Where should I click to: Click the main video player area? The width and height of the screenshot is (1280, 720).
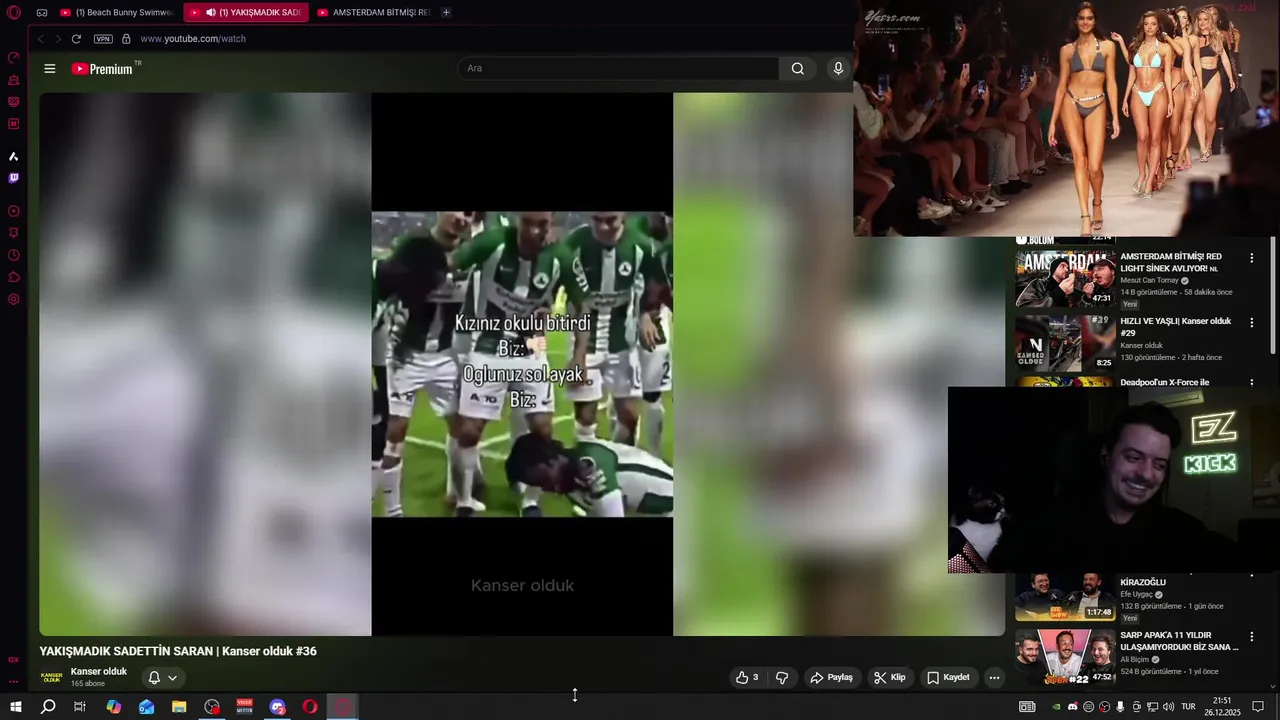tap(522, 364)
